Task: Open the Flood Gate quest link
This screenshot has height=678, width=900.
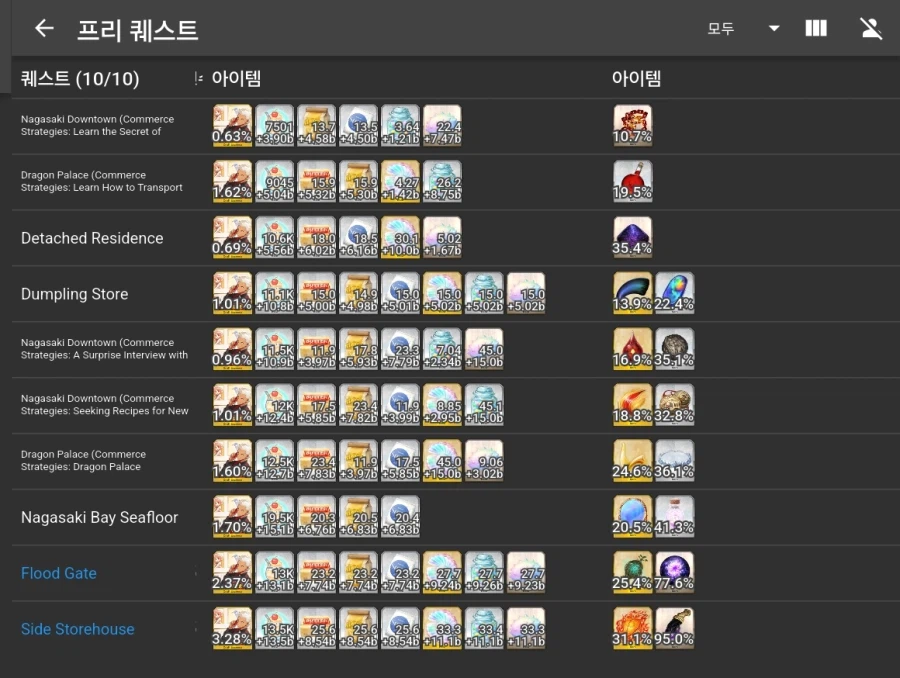Action: [58, 573]
